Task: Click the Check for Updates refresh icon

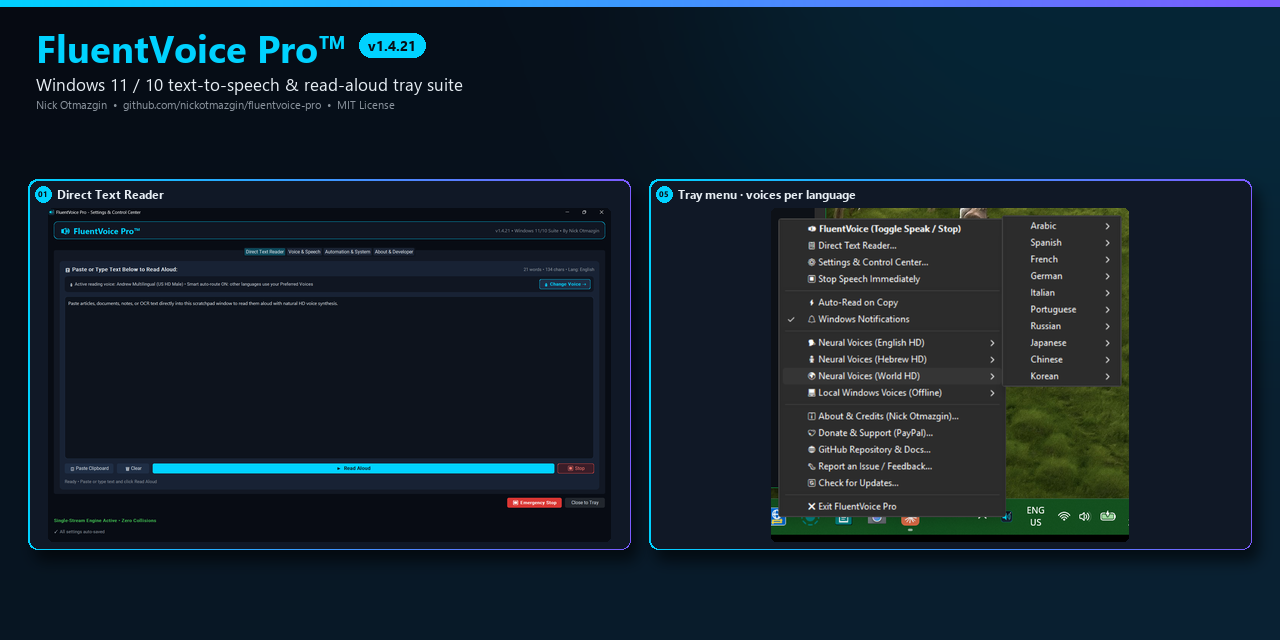Action: (812, 483)
